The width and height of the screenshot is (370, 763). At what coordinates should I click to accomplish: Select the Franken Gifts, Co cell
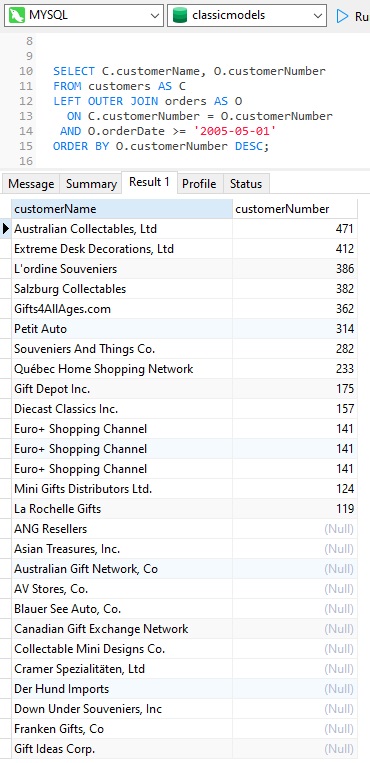(x=122, y=728)
